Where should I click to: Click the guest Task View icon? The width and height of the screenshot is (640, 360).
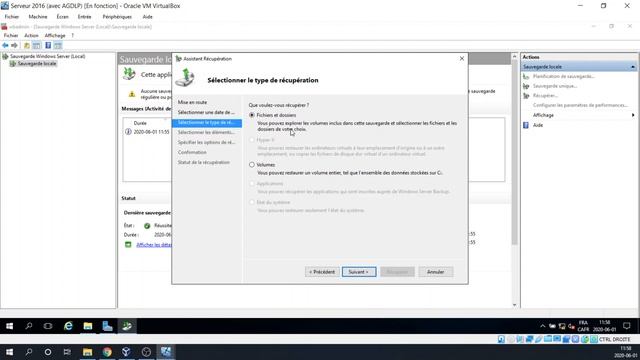pyautogui.click(x=48, y=326)
